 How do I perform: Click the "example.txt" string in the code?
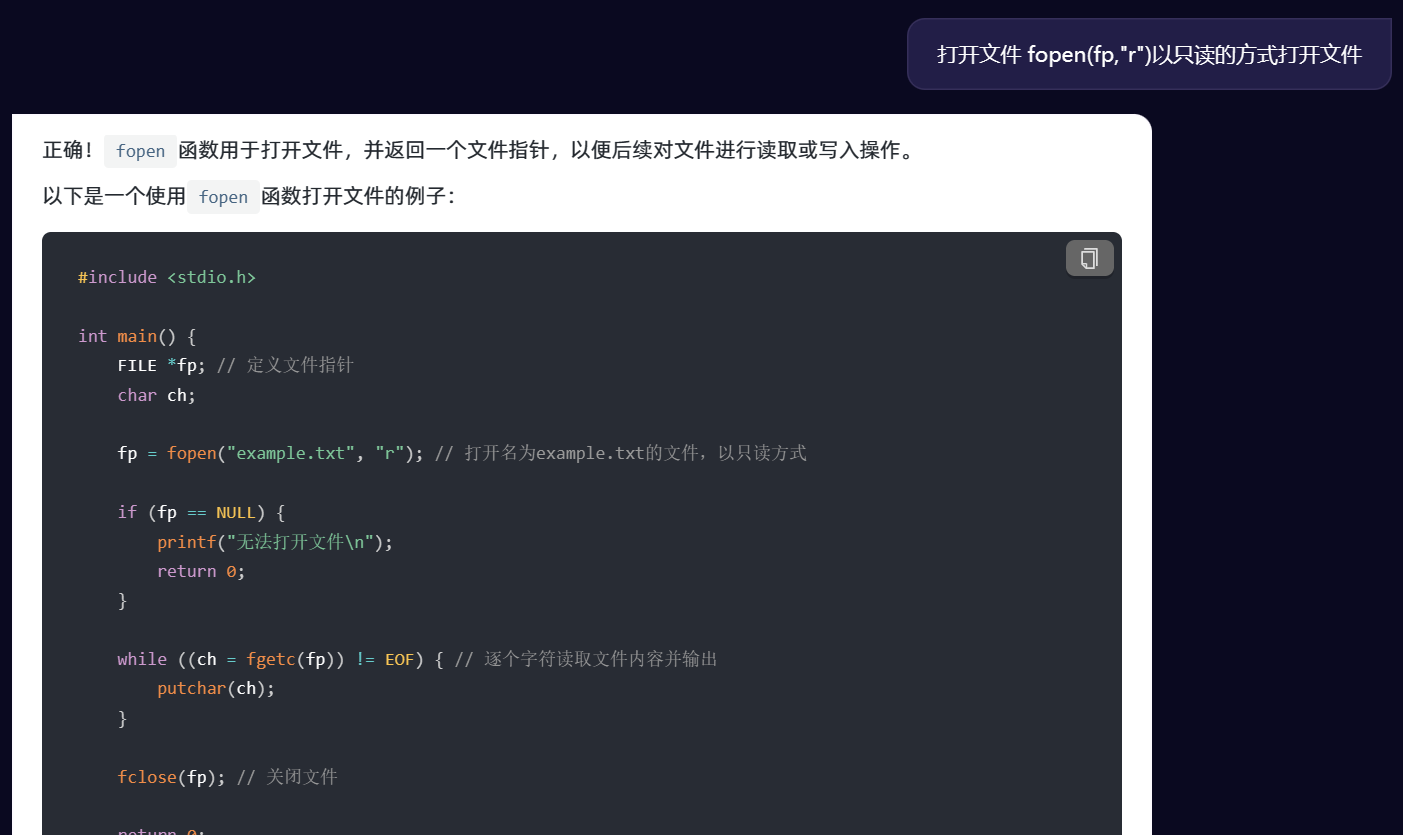tap(291, 453)
